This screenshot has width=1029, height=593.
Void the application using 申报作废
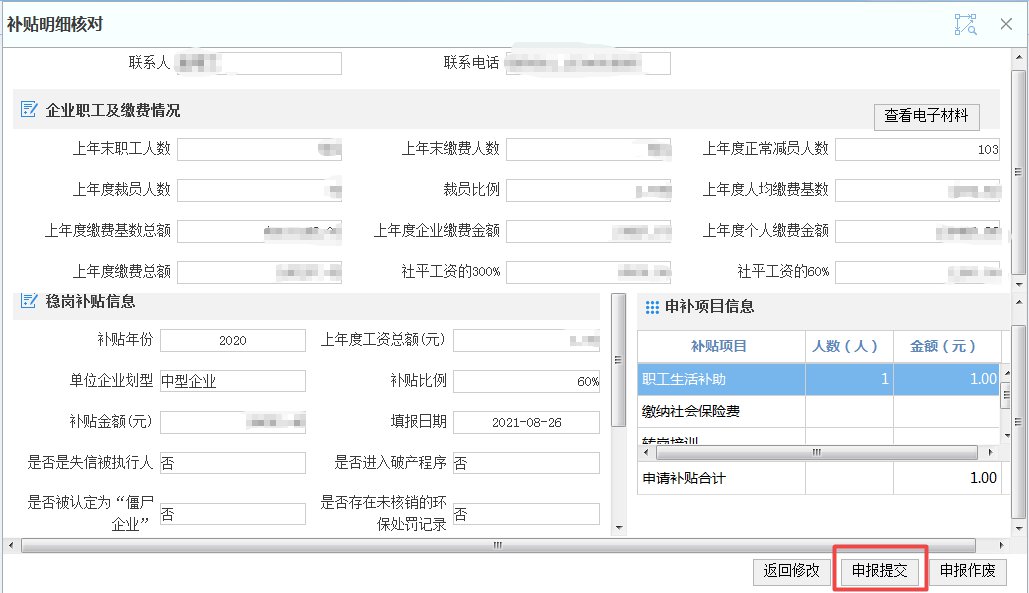pos(967,571)
